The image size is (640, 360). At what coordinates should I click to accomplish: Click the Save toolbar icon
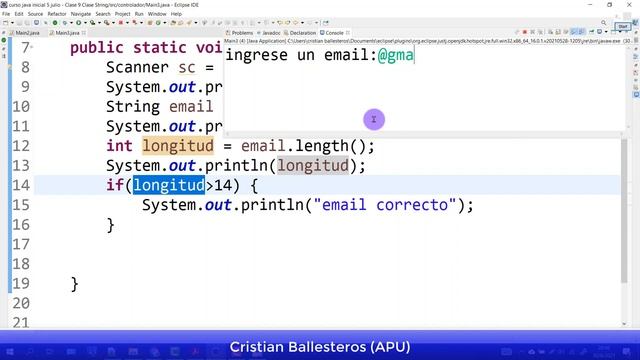tap(19, 23)
